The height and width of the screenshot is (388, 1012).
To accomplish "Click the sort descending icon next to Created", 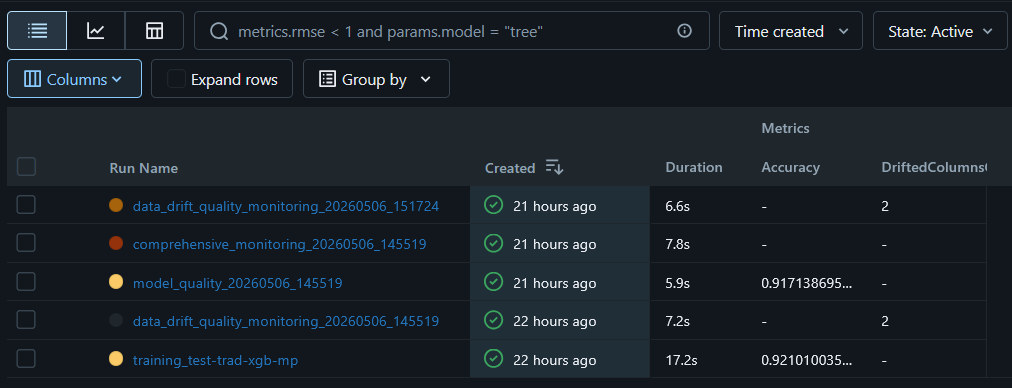I will click(554, 167).
